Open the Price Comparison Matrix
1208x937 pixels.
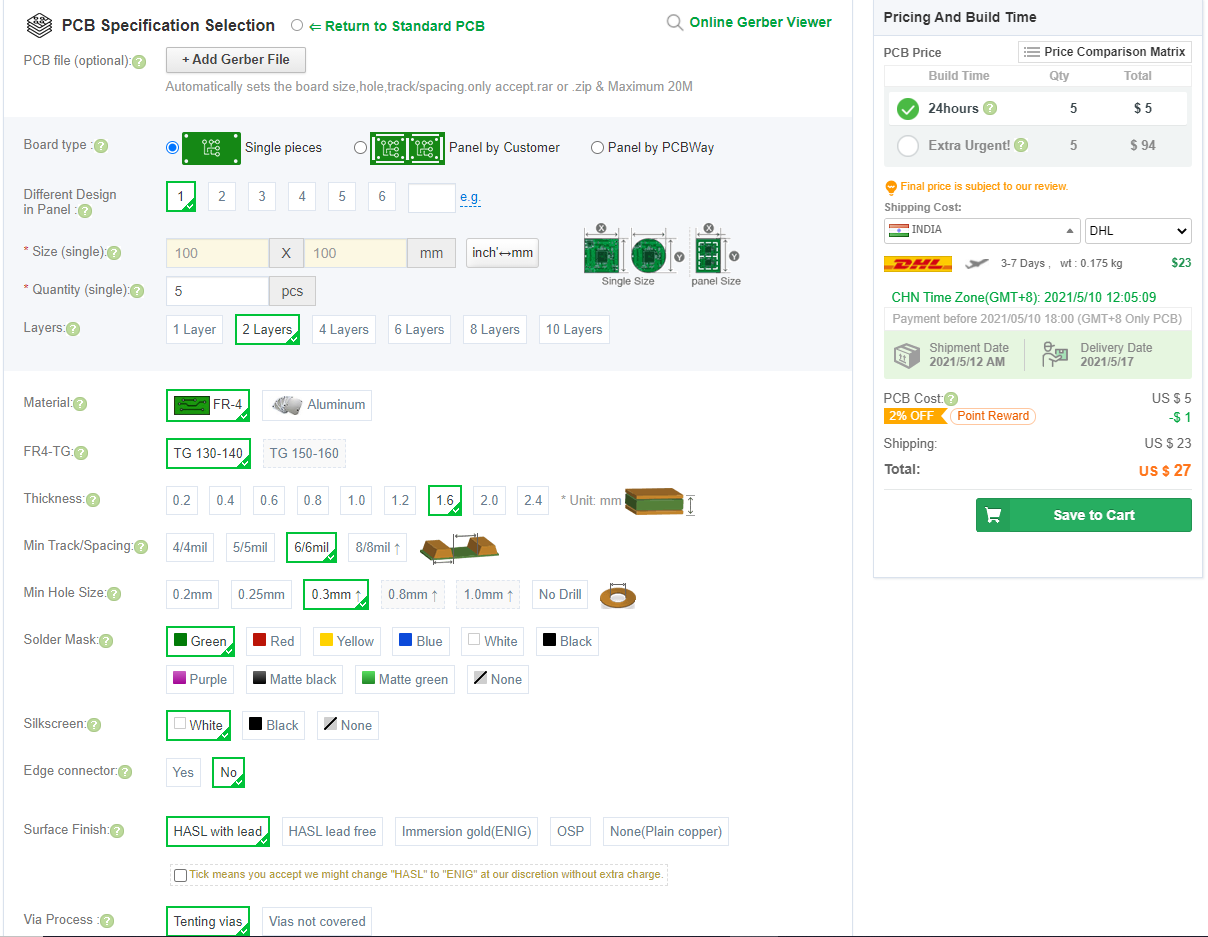[1105, 52]
